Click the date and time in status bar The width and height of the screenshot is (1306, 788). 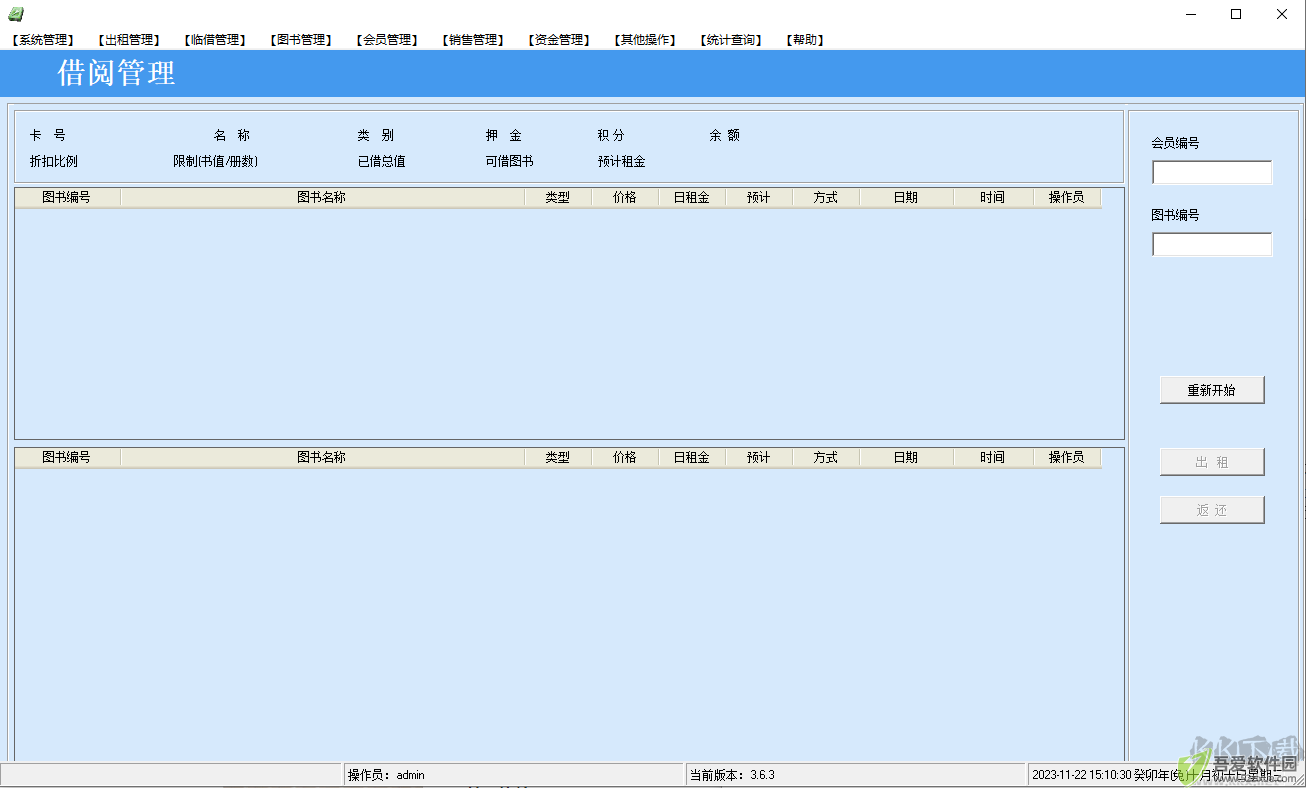coord(1165,775)
